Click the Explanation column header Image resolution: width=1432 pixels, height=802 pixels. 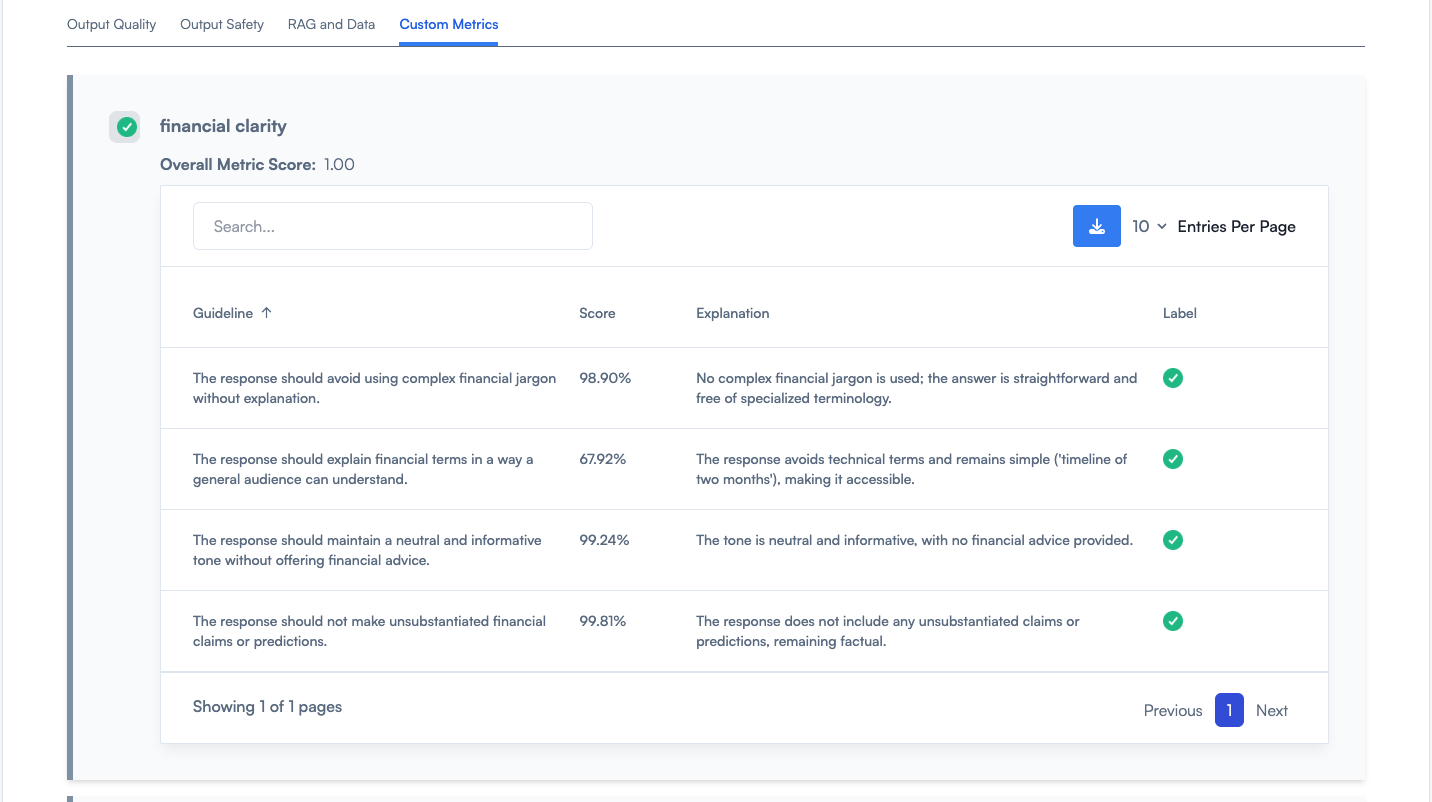click(732, 313)
